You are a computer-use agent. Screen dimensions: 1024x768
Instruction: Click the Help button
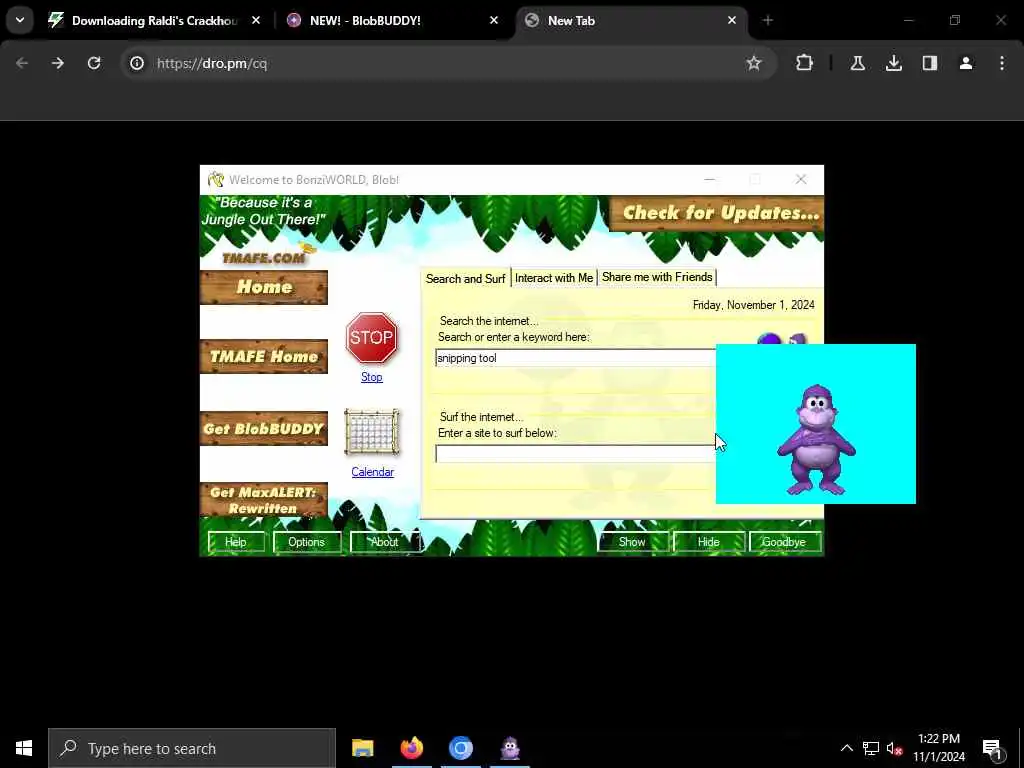(236, 542)
